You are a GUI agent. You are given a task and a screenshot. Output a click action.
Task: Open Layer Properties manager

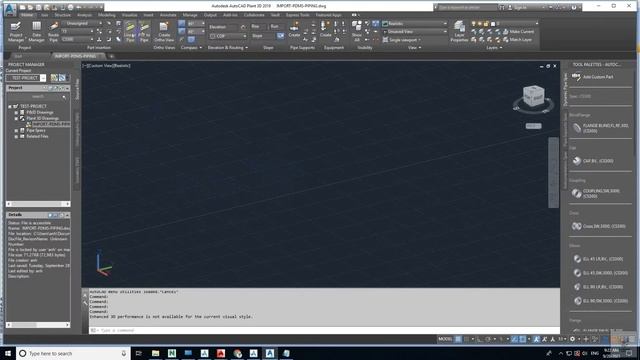point(459,32)
